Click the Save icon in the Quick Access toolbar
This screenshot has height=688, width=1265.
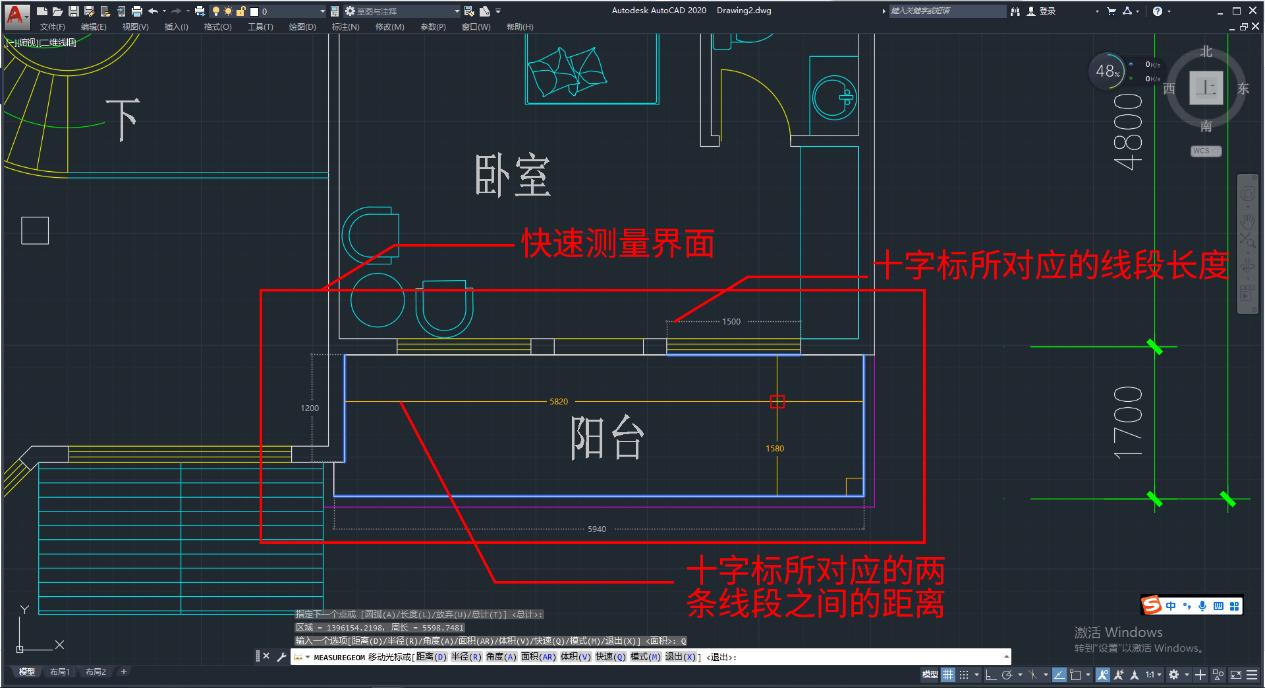pos(75,11)
